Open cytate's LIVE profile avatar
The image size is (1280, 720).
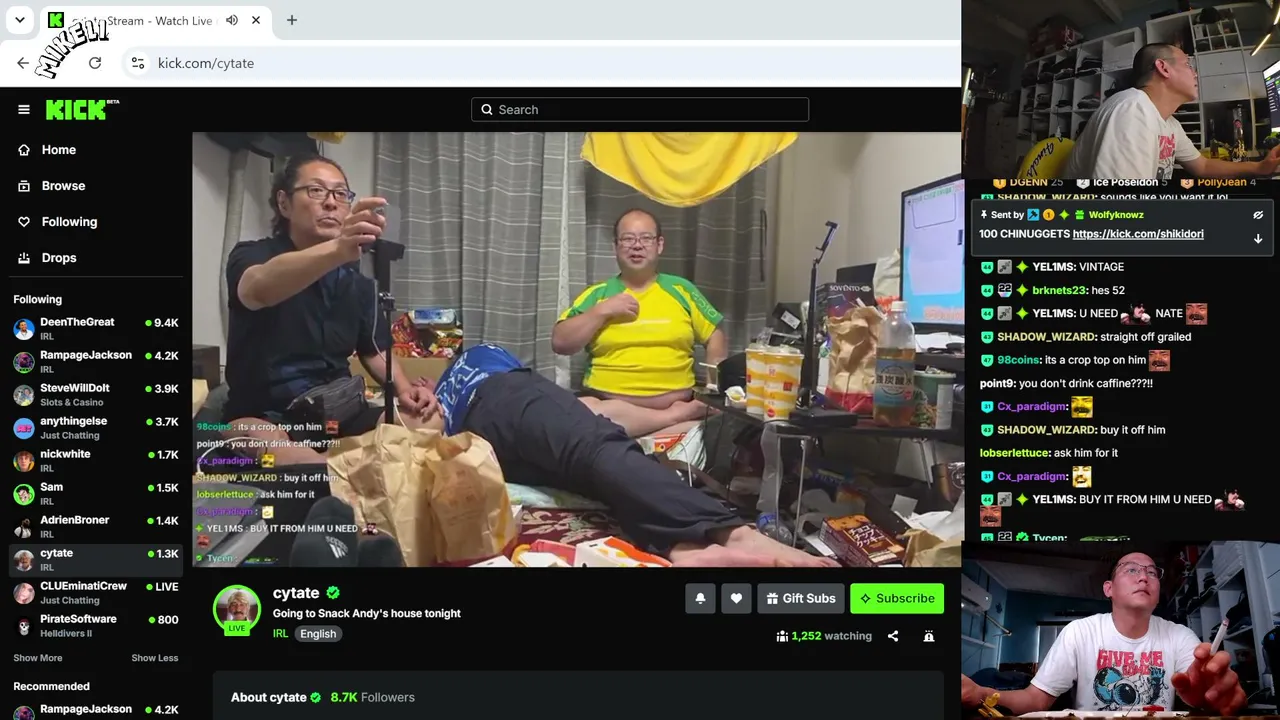click(x=237, y=610)
